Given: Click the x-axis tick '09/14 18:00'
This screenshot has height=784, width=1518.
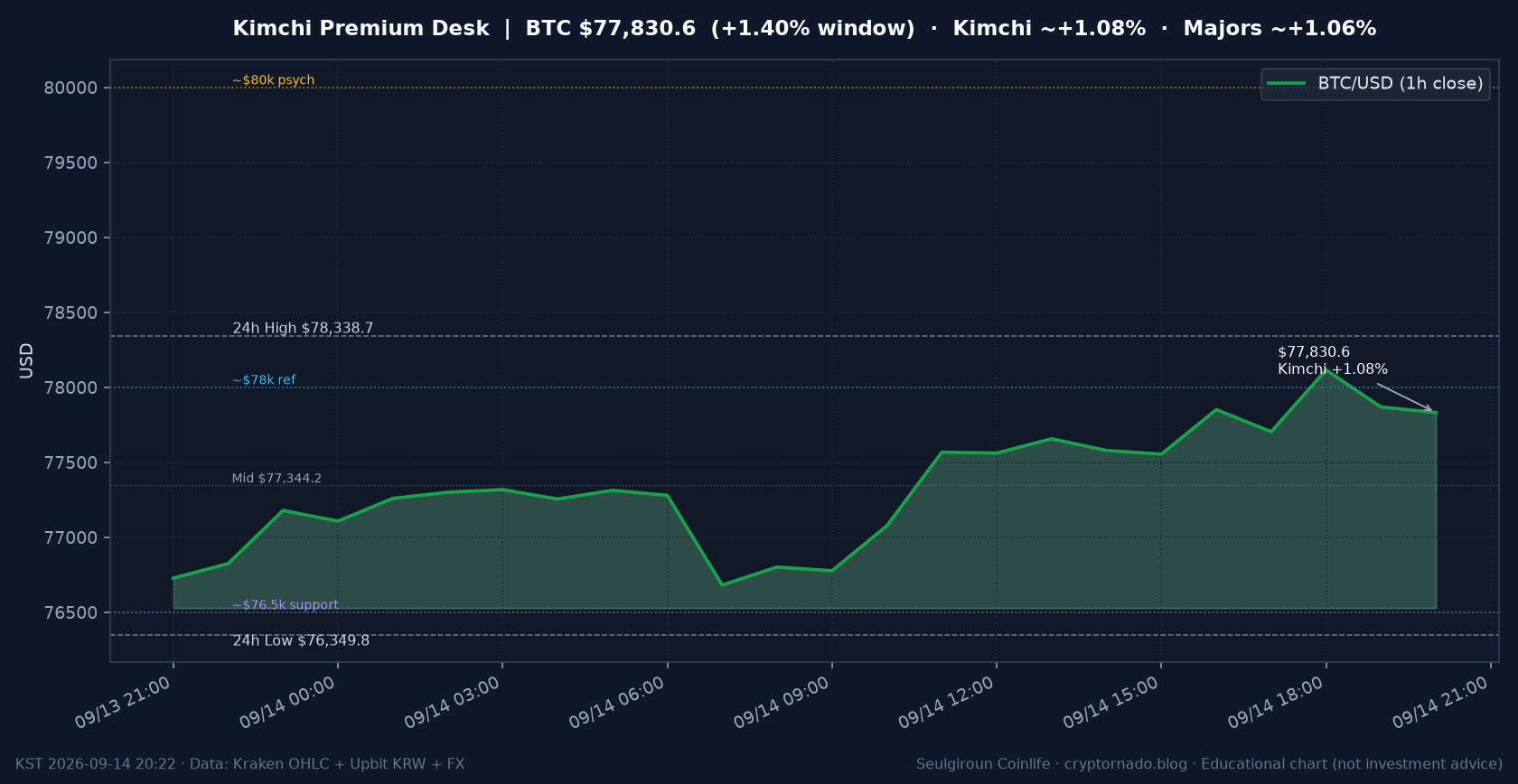Looking at the screenshot, I should 1276,703.
